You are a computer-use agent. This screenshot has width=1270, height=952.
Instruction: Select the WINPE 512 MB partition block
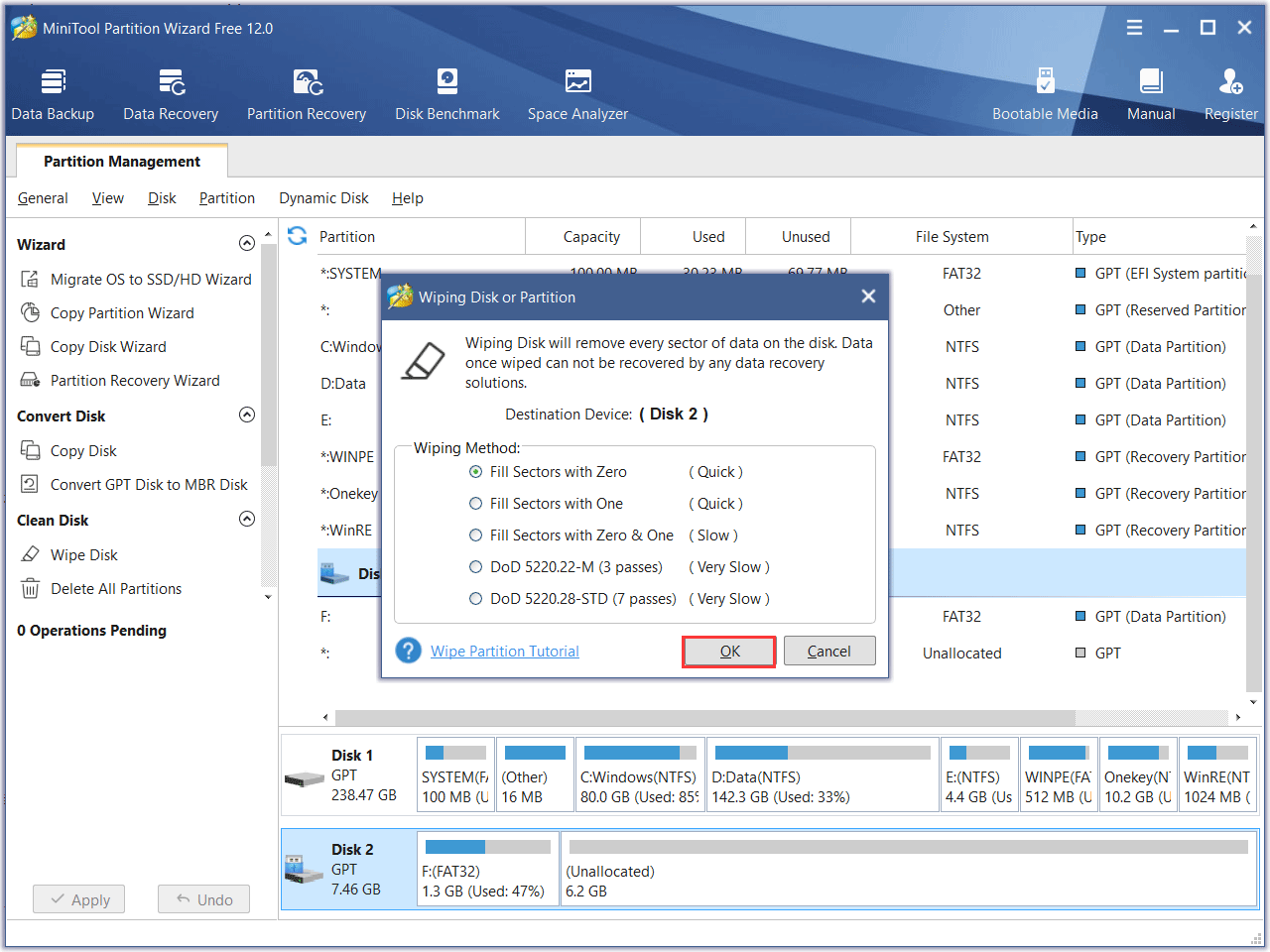click(1059, 774)
